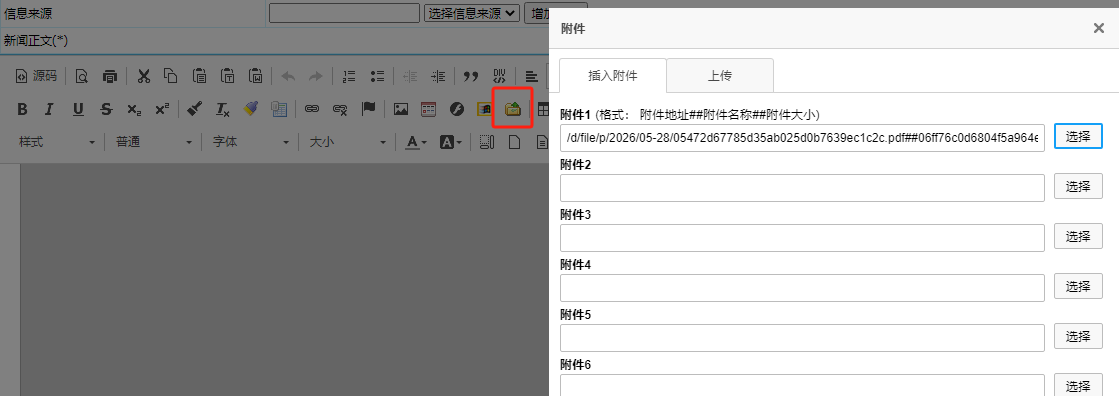This screenshot has height=396, width=1119.
Task: Click the paste from Word icon
Action: [x=256, y=76]
